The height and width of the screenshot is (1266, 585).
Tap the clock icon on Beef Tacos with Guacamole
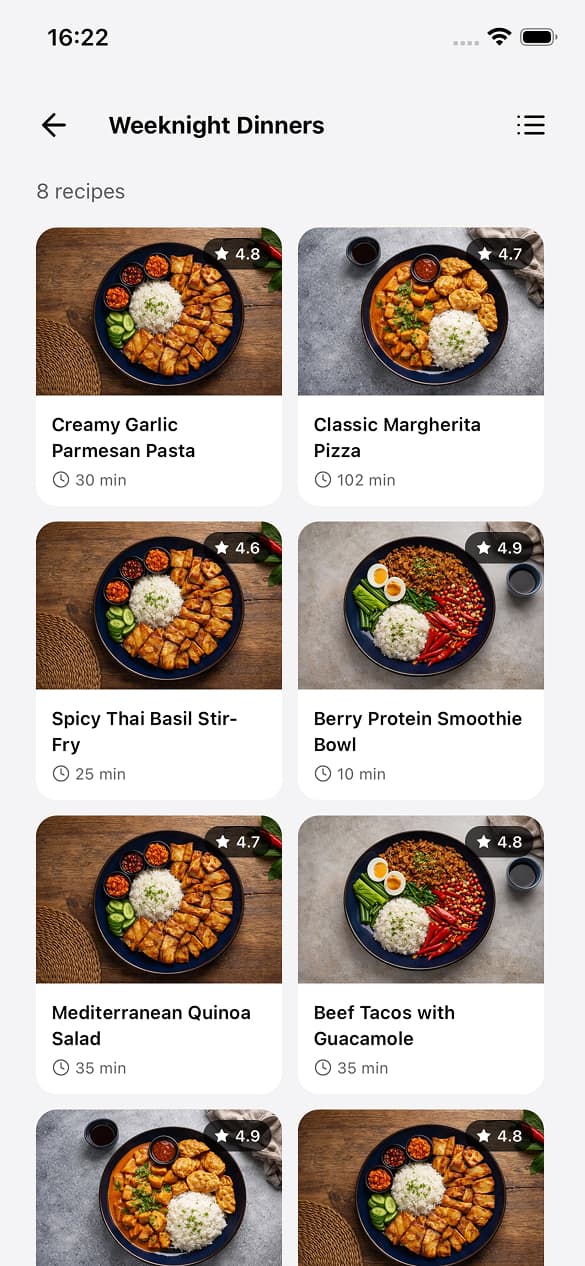click(323, 1068)
